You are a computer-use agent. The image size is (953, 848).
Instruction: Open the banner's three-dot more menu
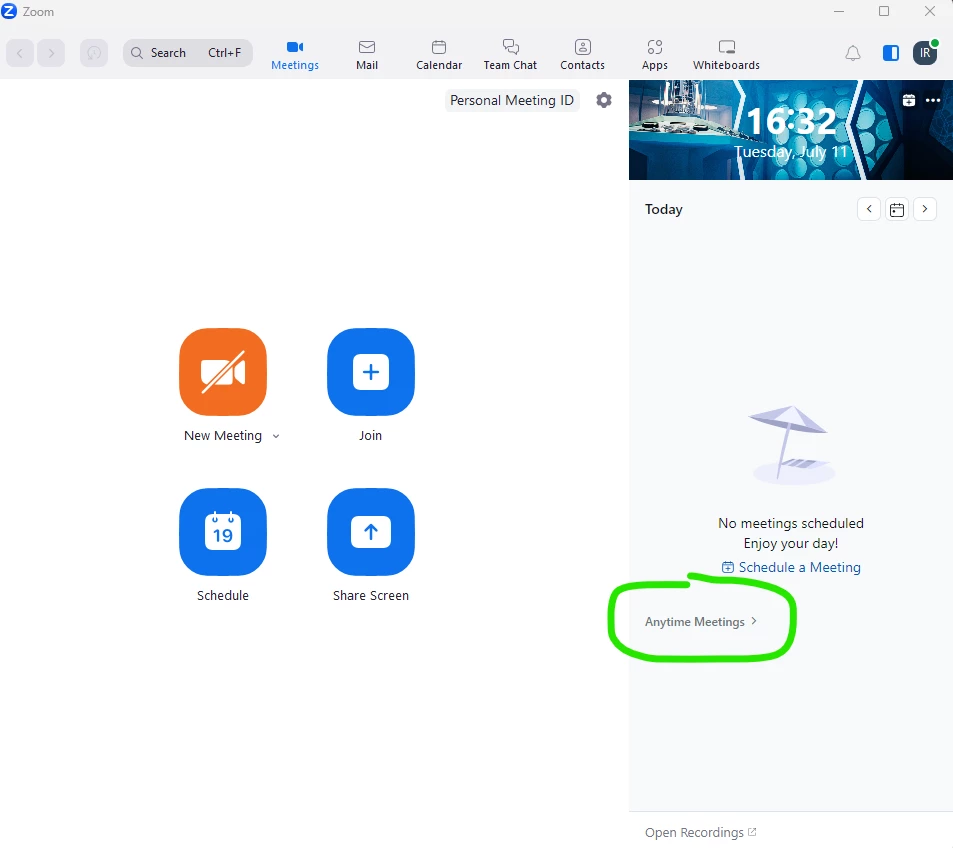[x=933, y=100]
